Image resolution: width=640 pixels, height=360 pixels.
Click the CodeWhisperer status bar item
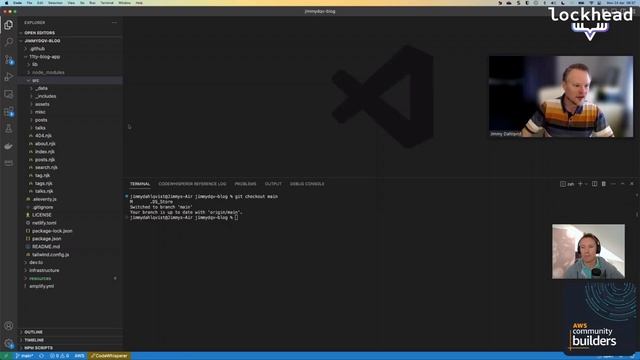click(109, 356)
